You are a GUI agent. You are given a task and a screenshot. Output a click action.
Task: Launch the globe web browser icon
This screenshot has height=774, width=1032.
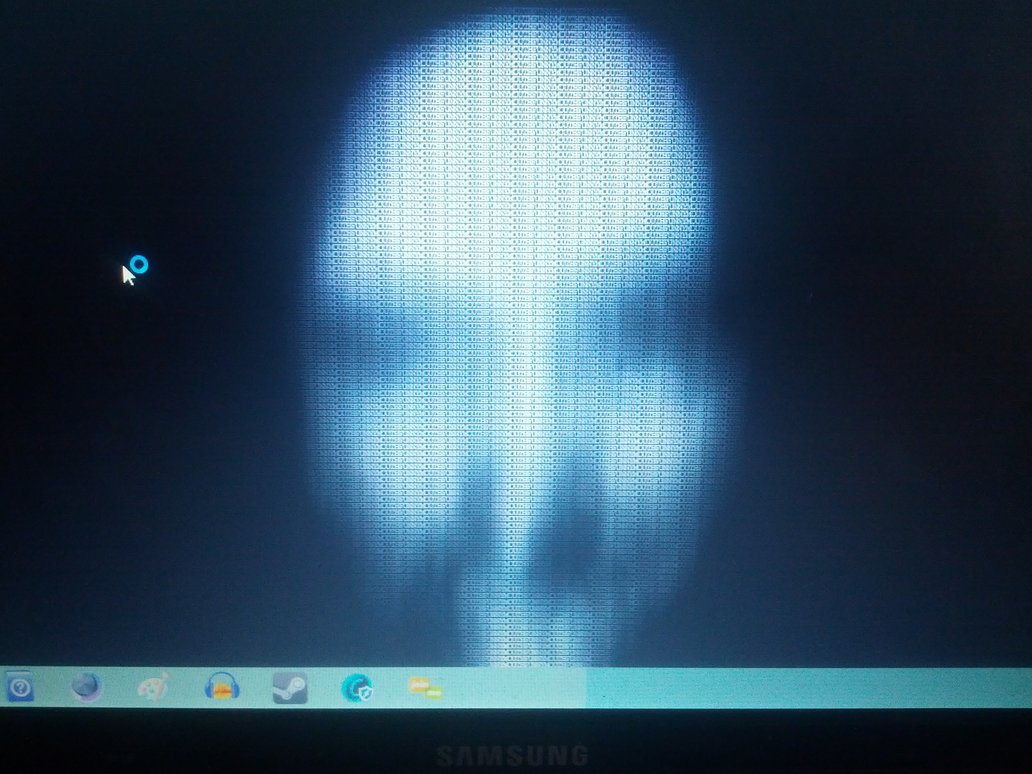[87, 688]
